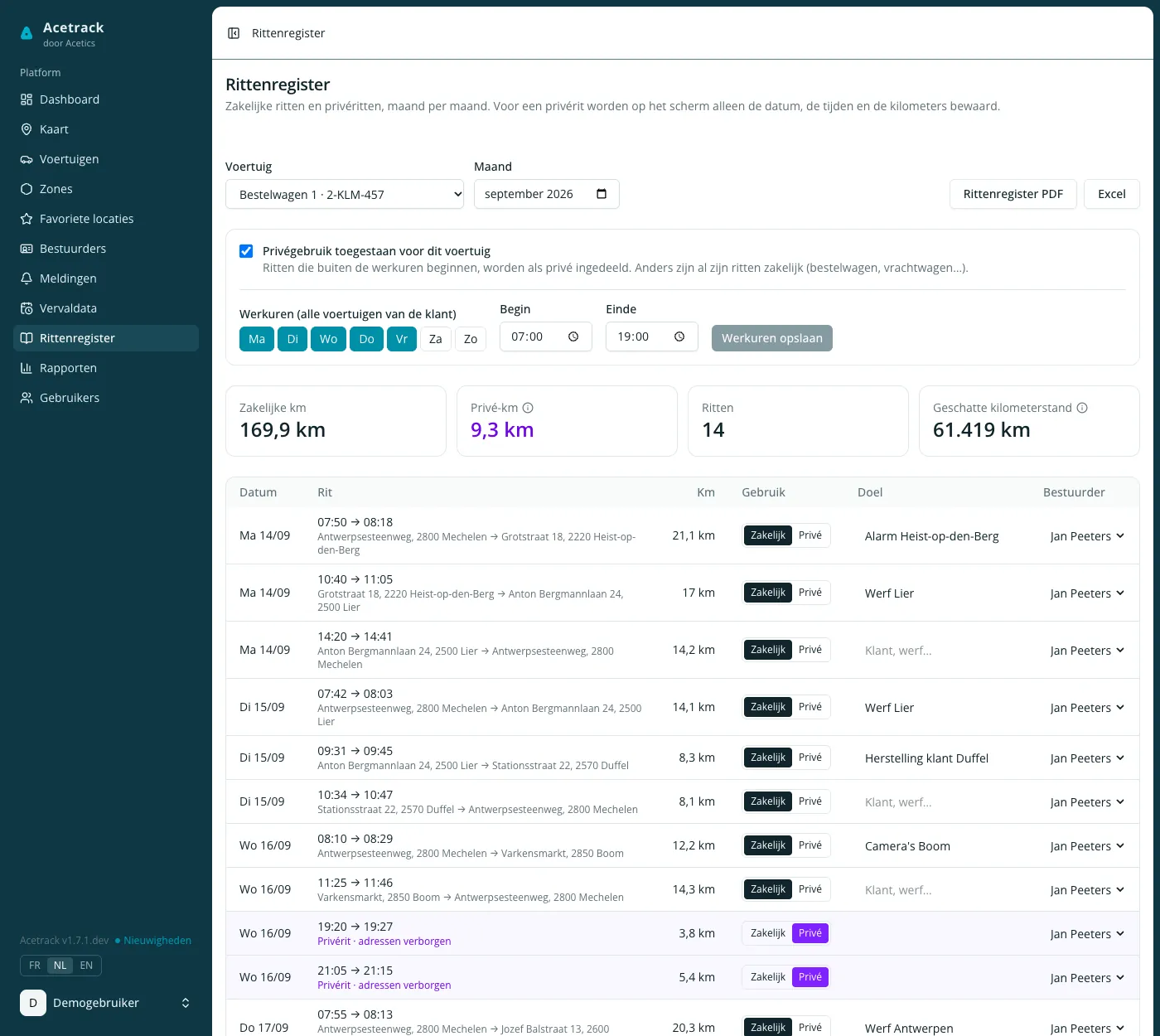Viewport: 1160px width, 1036px height.
Task: Mark the 21:05 → 21:15 trip as Zakelijk
Action: point(768,977)
